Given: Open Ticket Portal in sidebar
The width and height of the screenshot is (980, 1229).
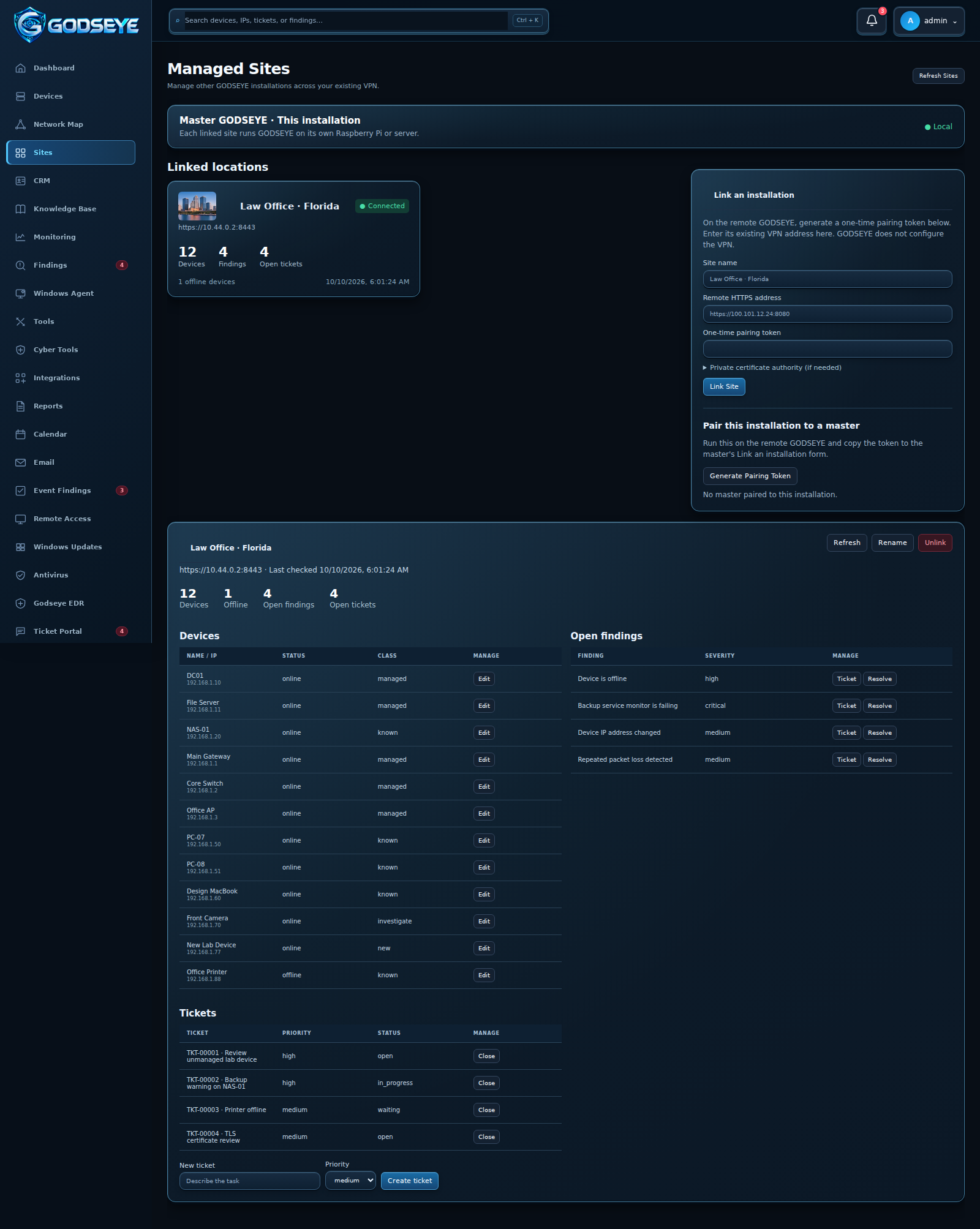Looking at the screenshot, I should [70, 631].
